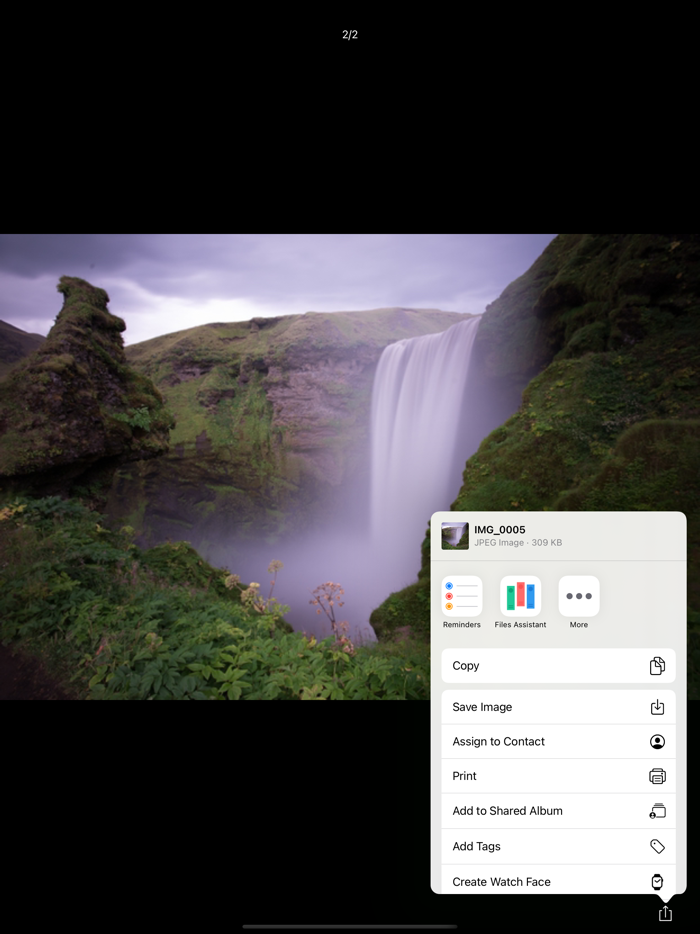
Task: Tap the 2/2 image counter
Action: (x=350, y=35)
